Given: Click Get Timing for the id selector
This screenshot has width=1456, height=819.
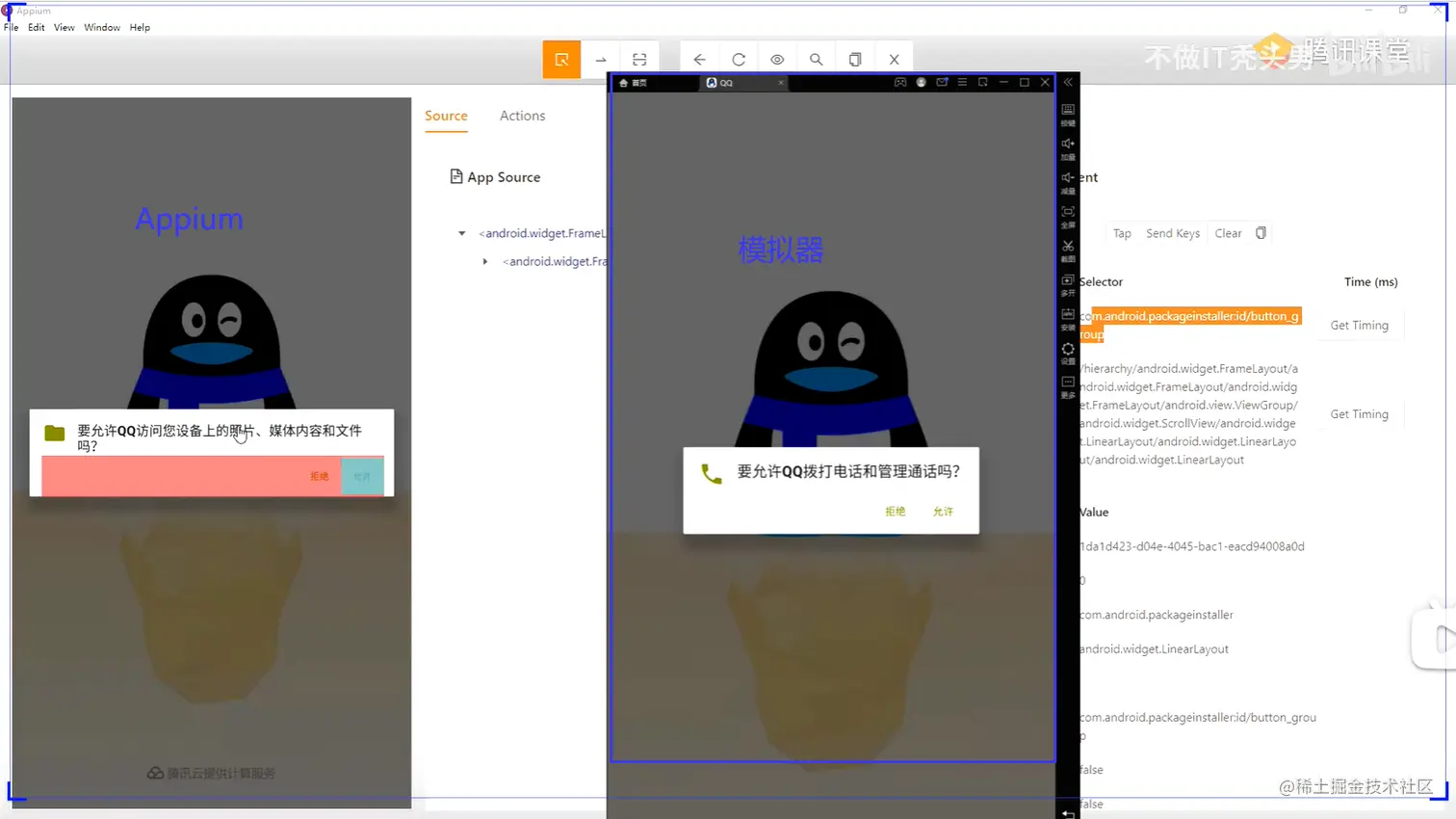Looking at the screenshot, I should 1359,326.
